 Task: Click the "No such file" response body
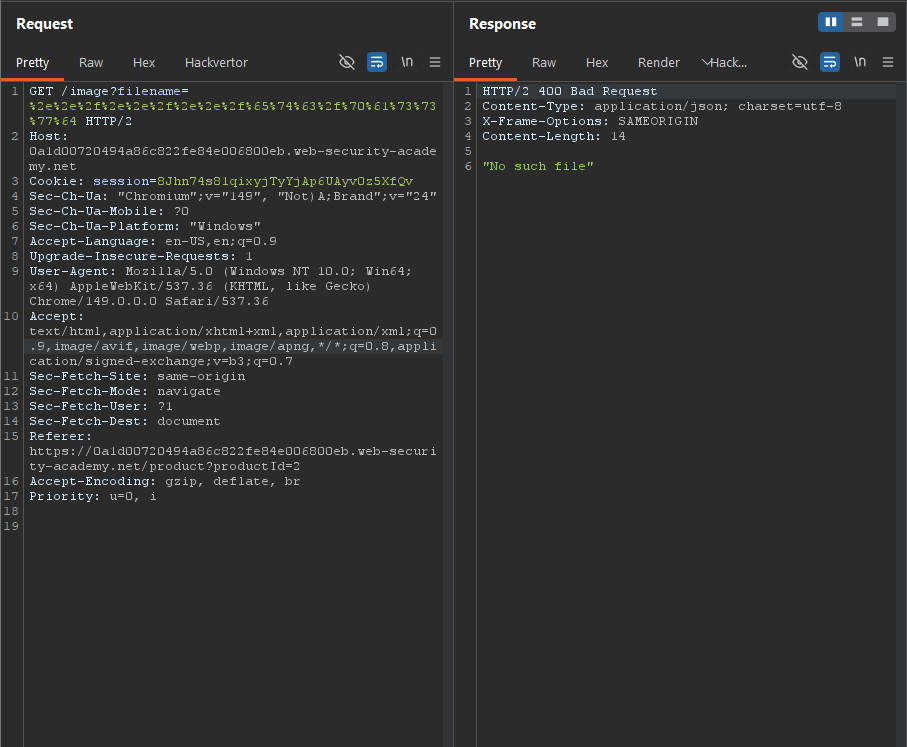538,166
